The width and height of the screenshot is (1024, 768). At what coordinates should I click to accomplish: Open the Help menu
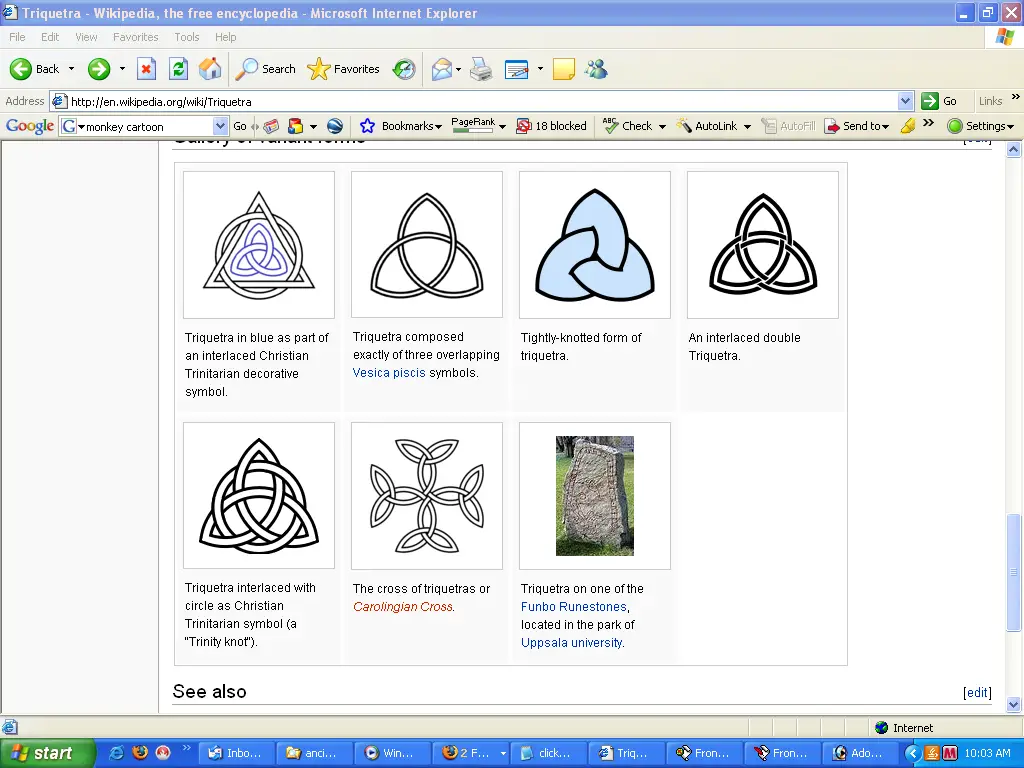225,37
